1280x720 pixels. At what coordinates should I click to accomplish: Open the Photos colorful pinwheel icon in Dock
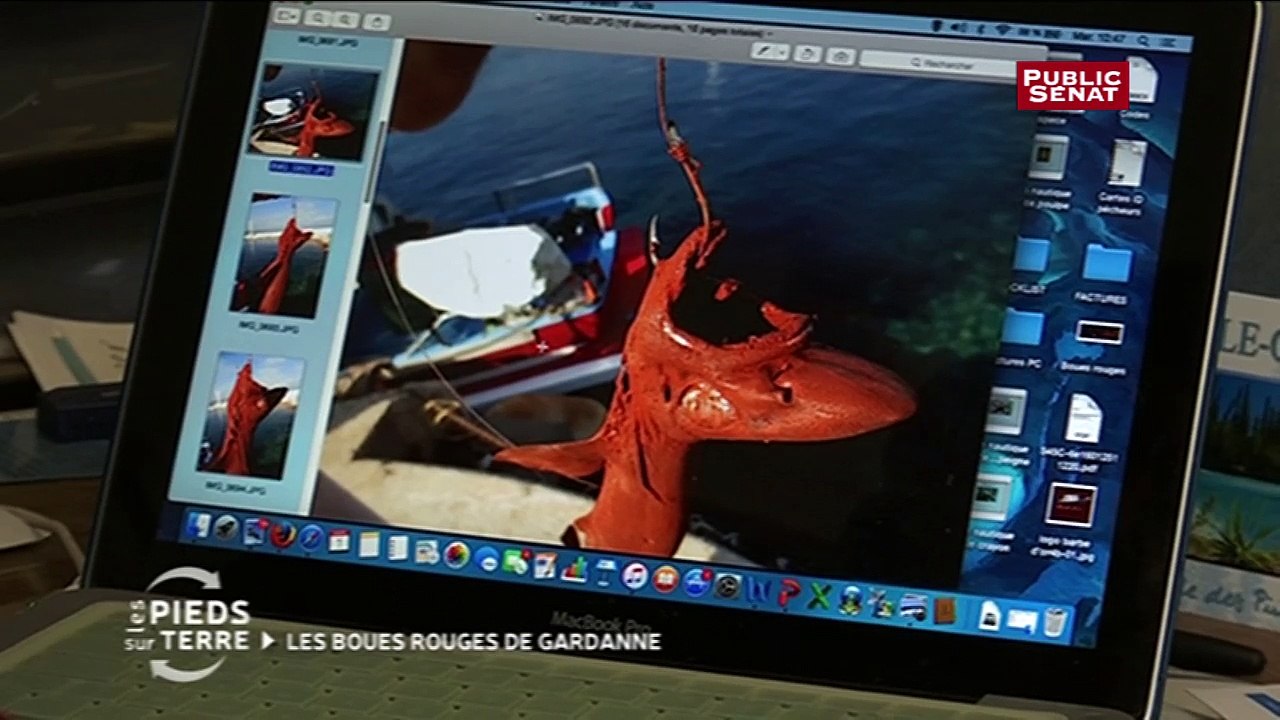click(456, 555)
